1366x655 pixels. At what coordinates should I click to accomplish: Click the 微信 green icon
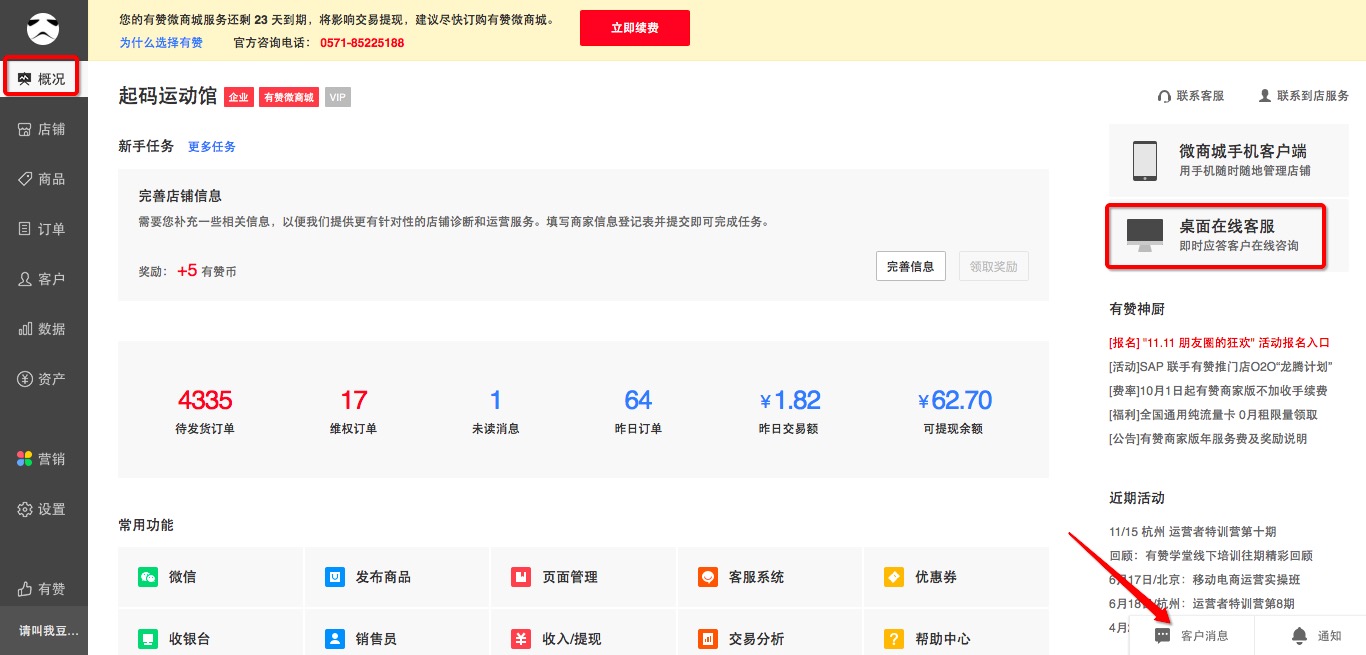(148, 577)
